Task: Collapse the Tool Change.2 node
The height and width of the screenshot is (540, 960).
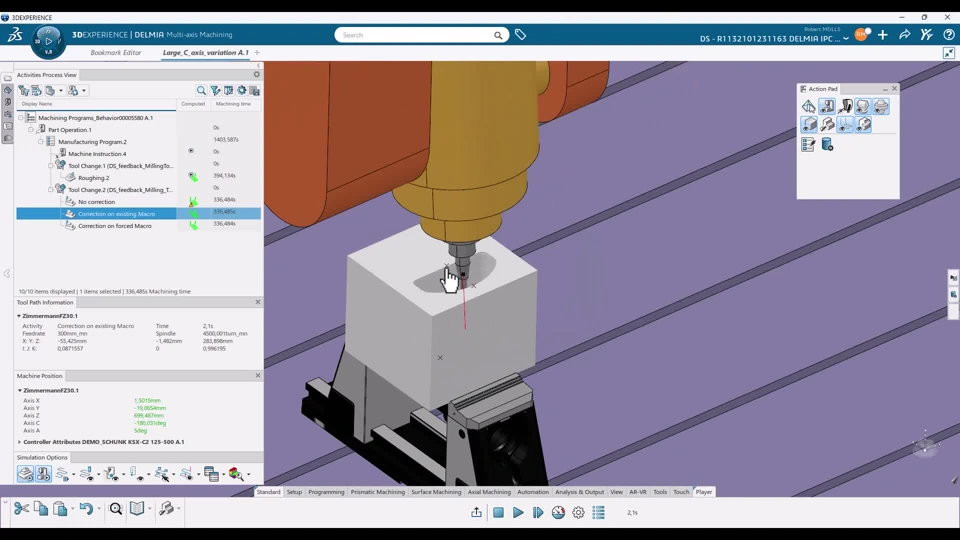Action: [51, 190]
